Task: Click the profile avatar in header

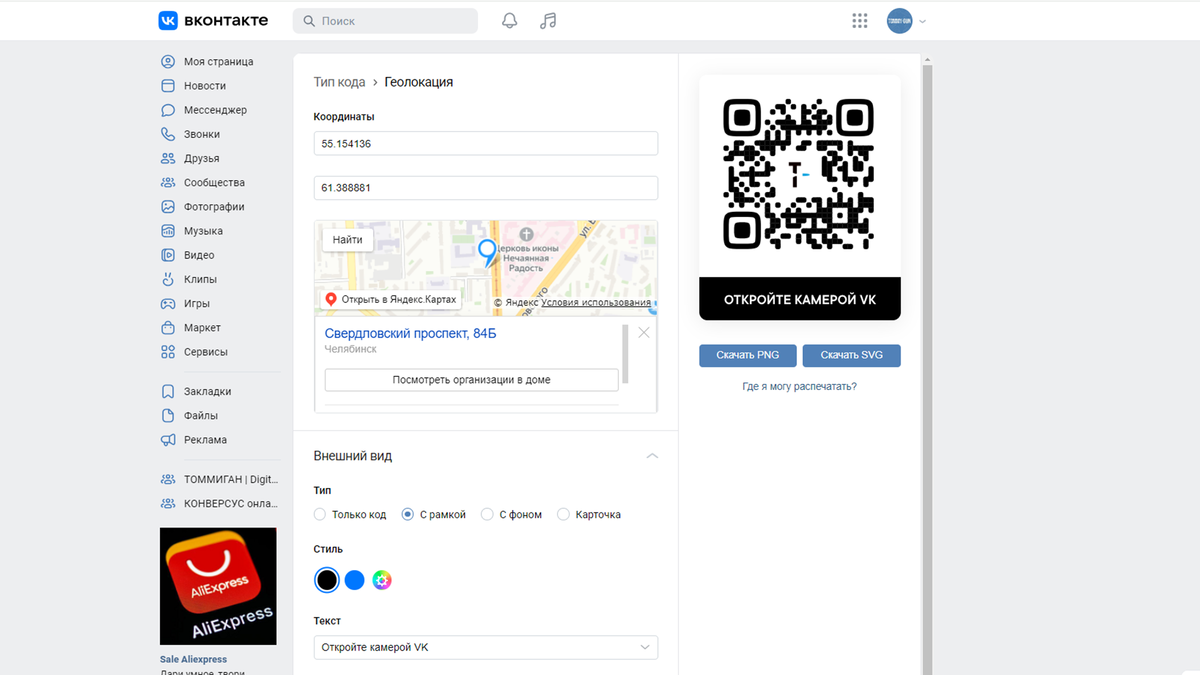Action: tap(899, 21)
